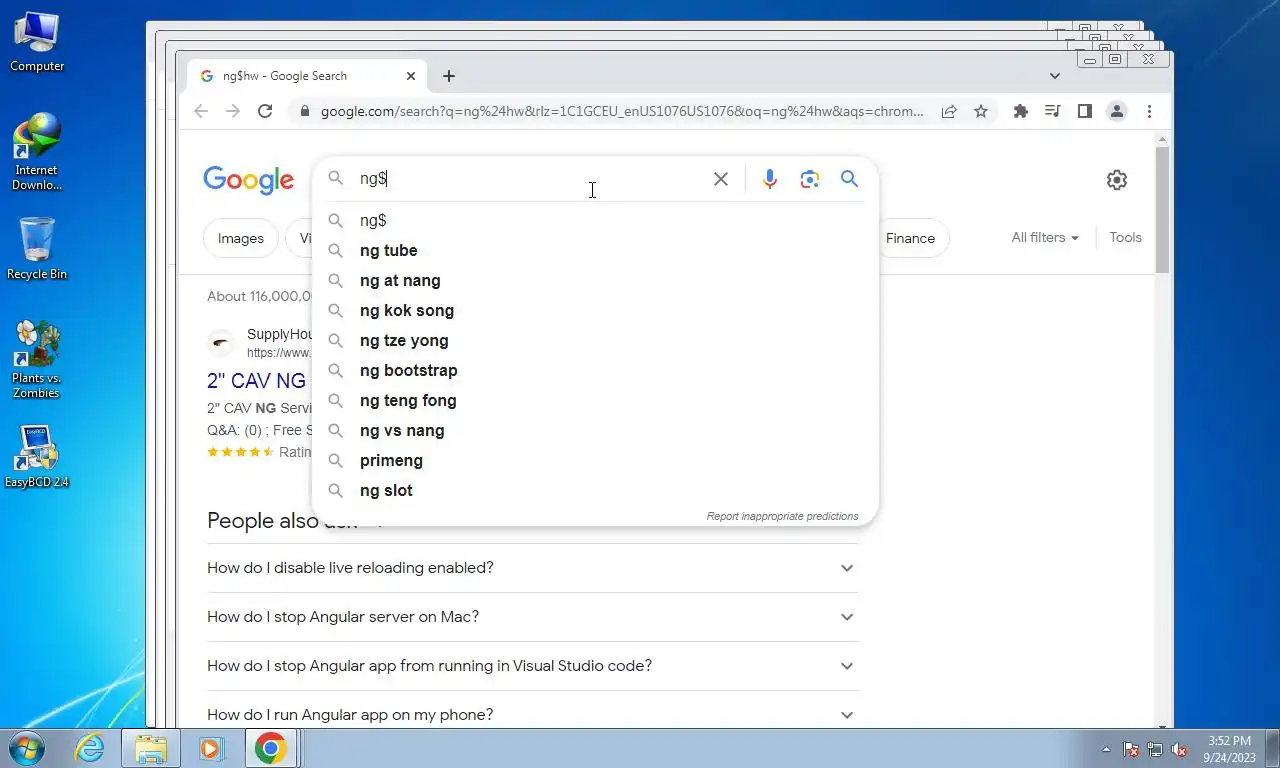This screenshot has width=1280, height=768.
Task: Choose suggestion 'ng slot'
Action: coord(596,490)
